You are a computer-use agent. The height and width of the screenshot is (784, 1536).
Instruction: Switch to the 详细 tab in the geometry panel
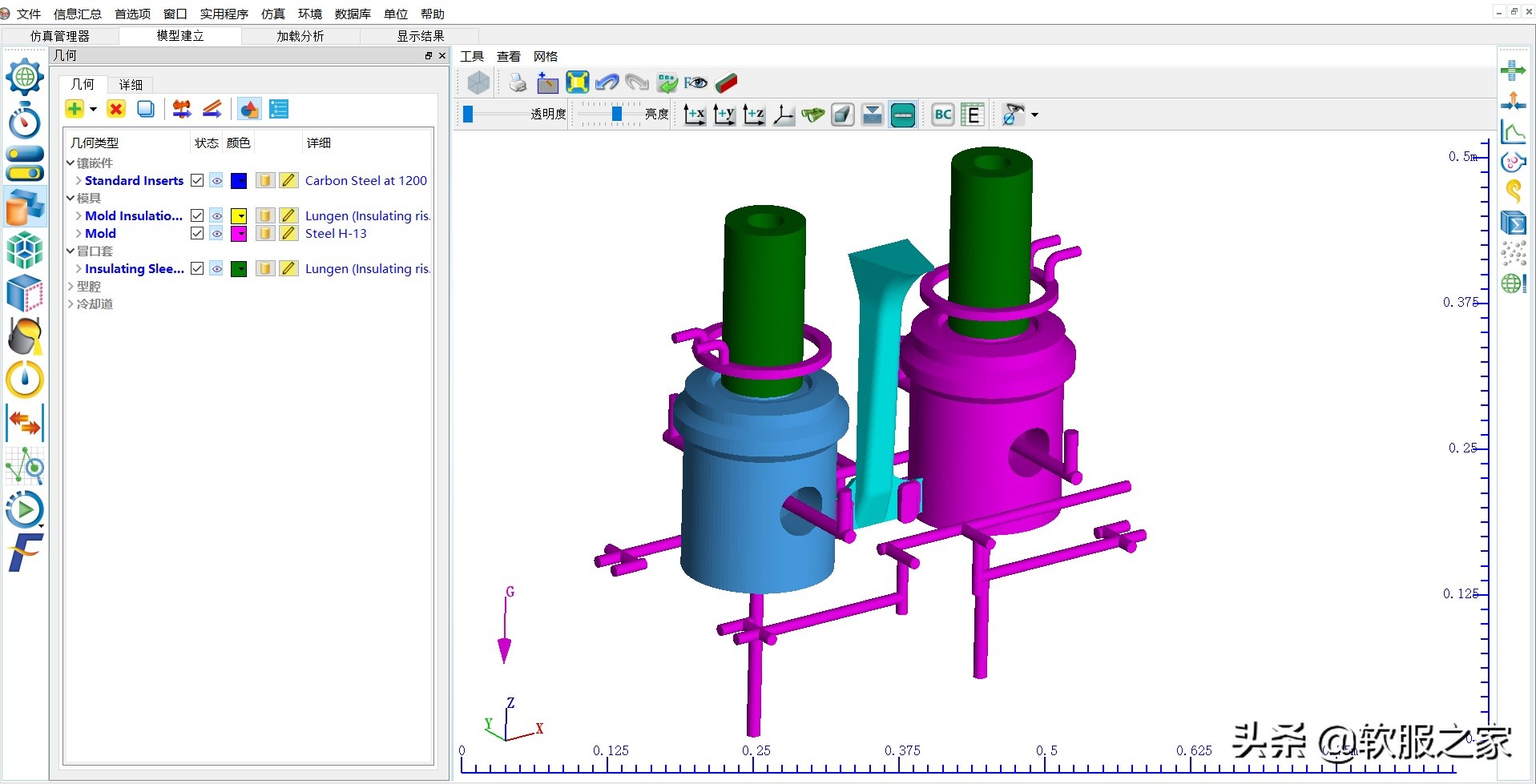tap(131, 85)
